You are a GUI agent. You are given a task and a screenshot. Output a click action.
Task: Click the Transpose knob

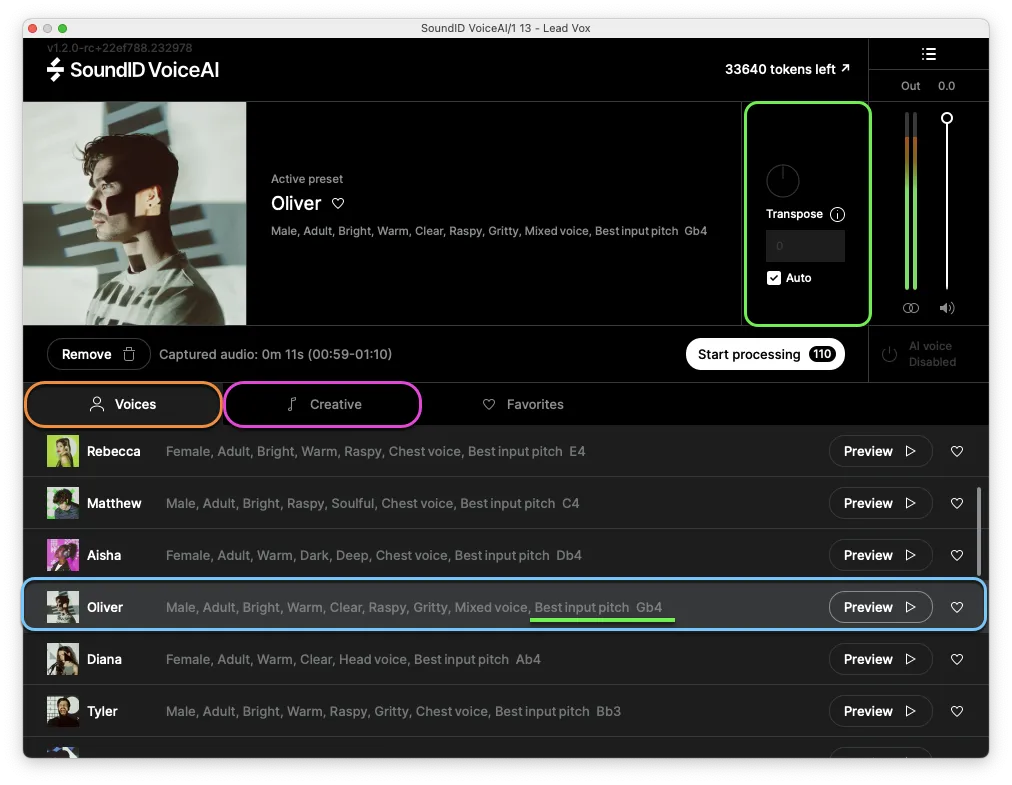(x=783, y=181)
